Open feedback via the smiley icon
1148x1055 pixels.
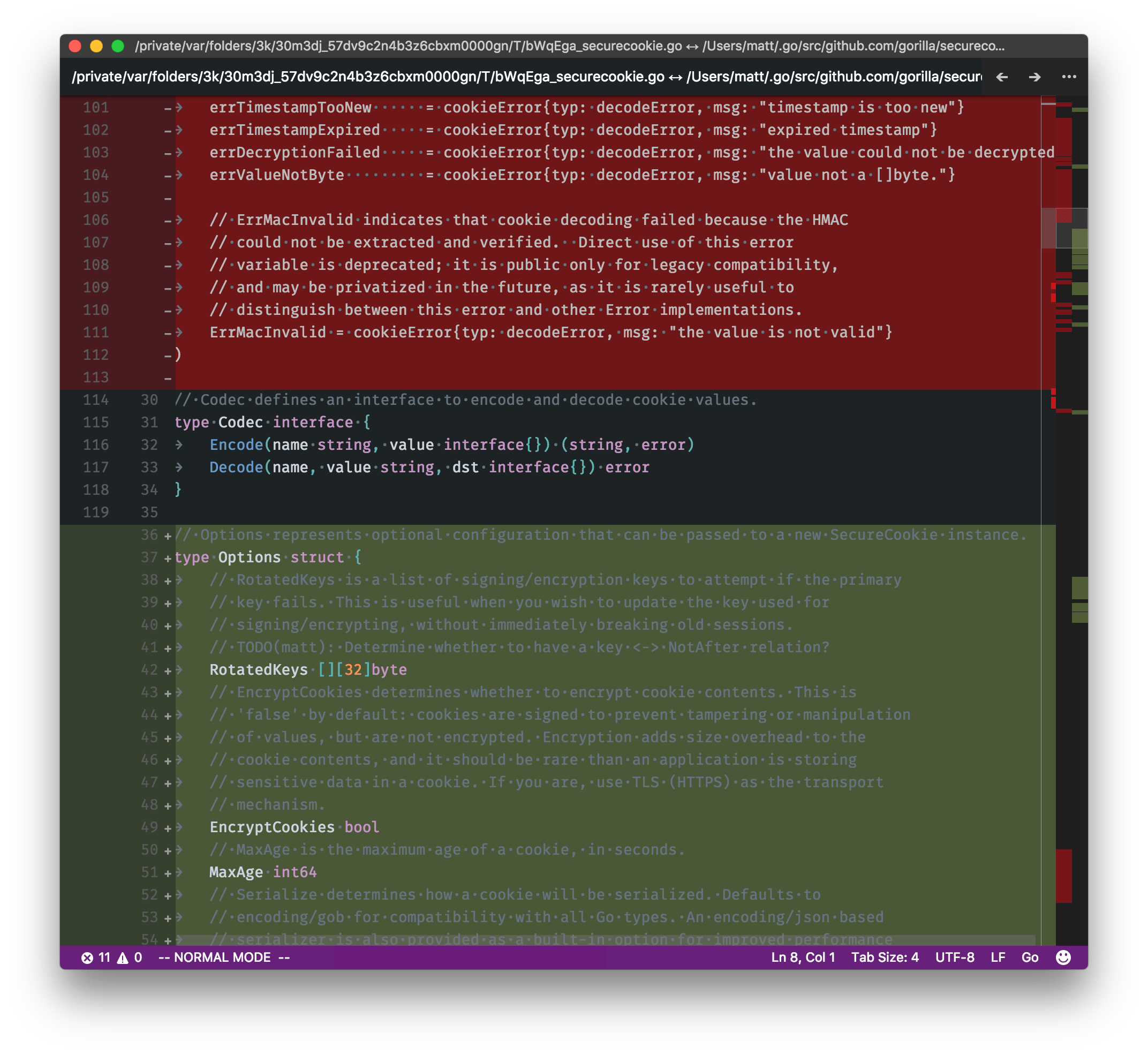tap(1065, 958)
